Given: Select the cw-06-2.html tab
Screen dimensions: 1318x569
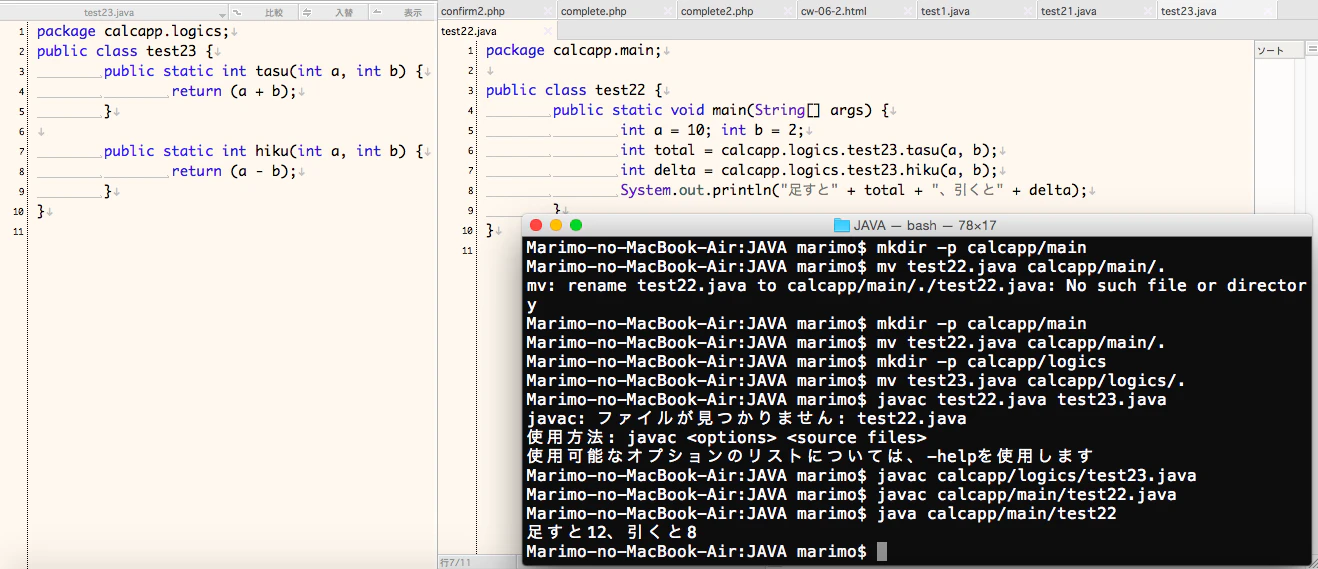Looking at the screenshot, I should [857, 11].
